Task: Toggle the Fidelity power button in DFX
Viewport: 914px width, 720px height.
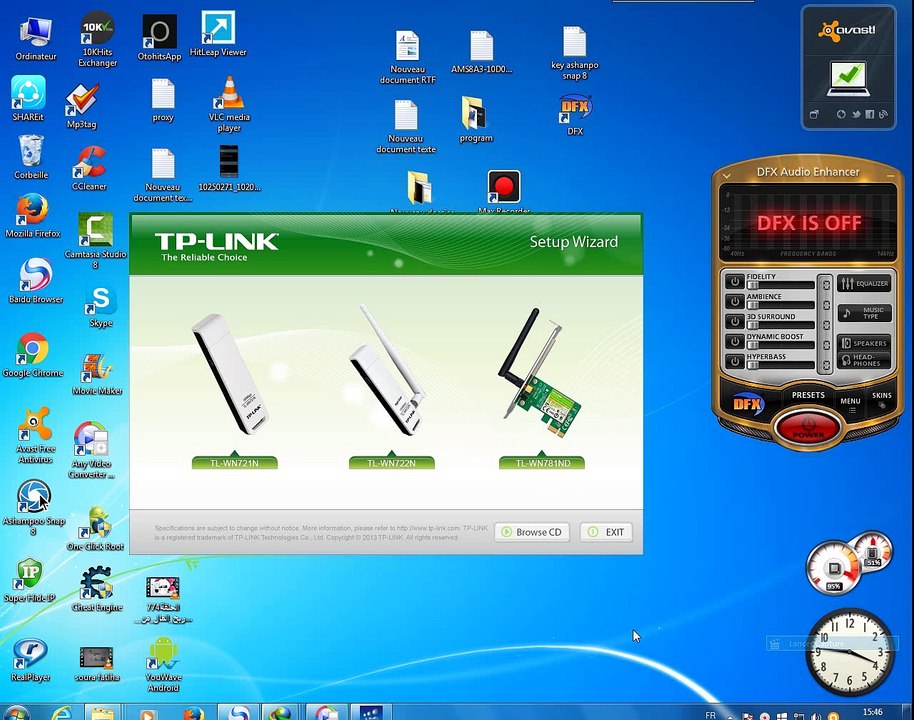Action: [x=734, y=282]
